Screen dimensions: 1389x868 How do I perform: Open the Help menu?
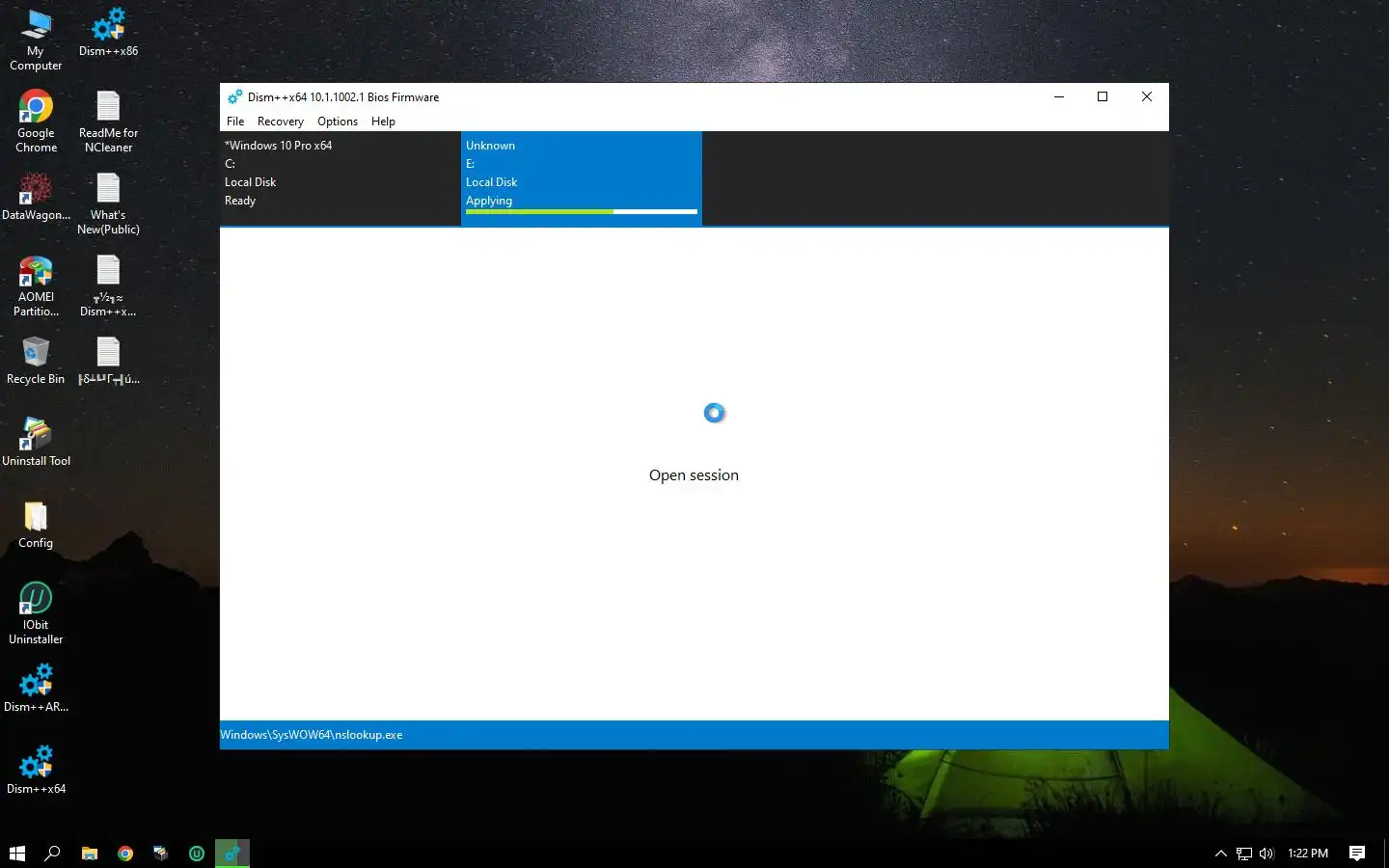pyautogui.click(x=383, y=121)
